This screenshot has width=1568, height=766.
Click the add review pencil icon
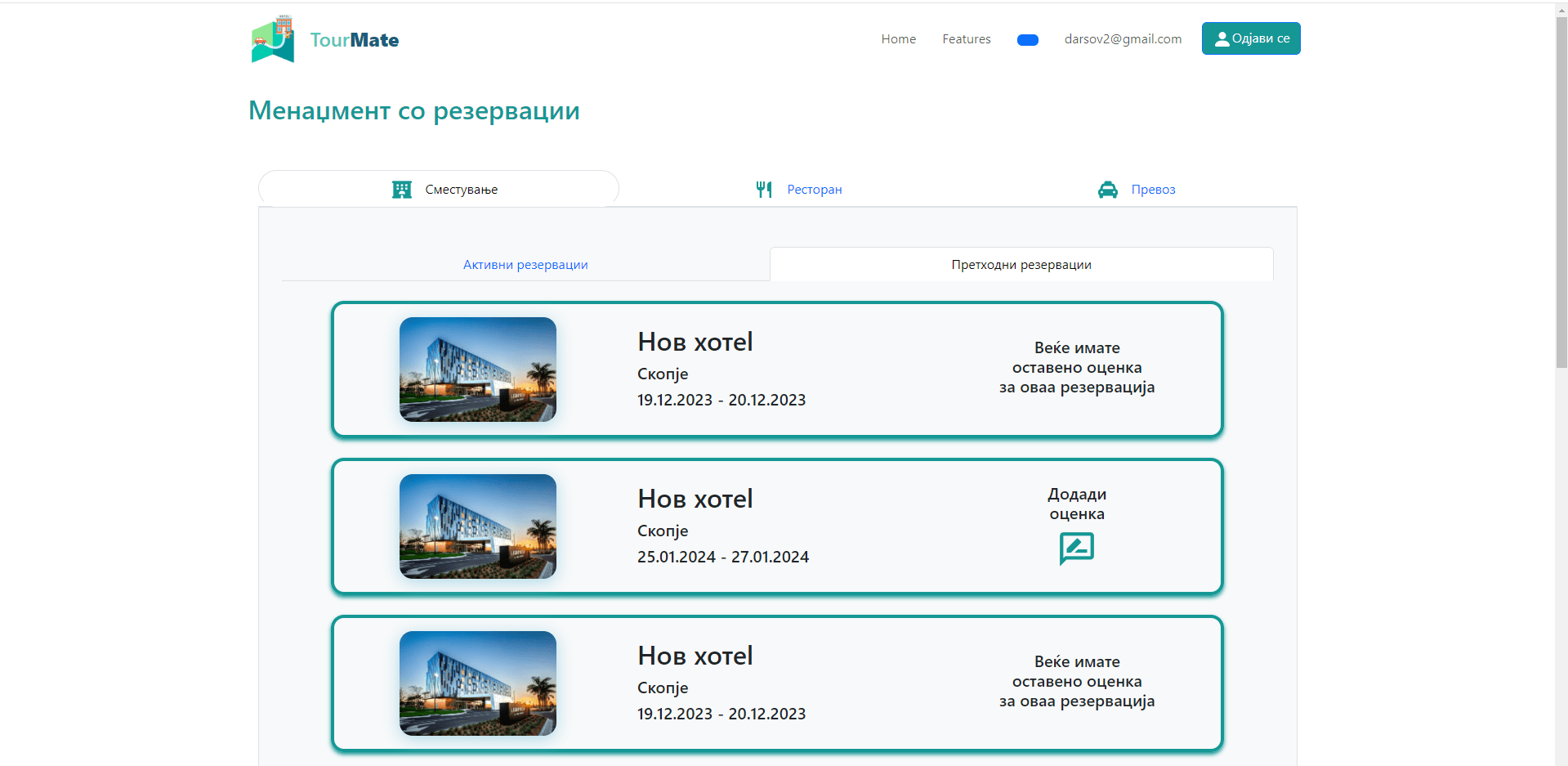(x=1076, y=549)
